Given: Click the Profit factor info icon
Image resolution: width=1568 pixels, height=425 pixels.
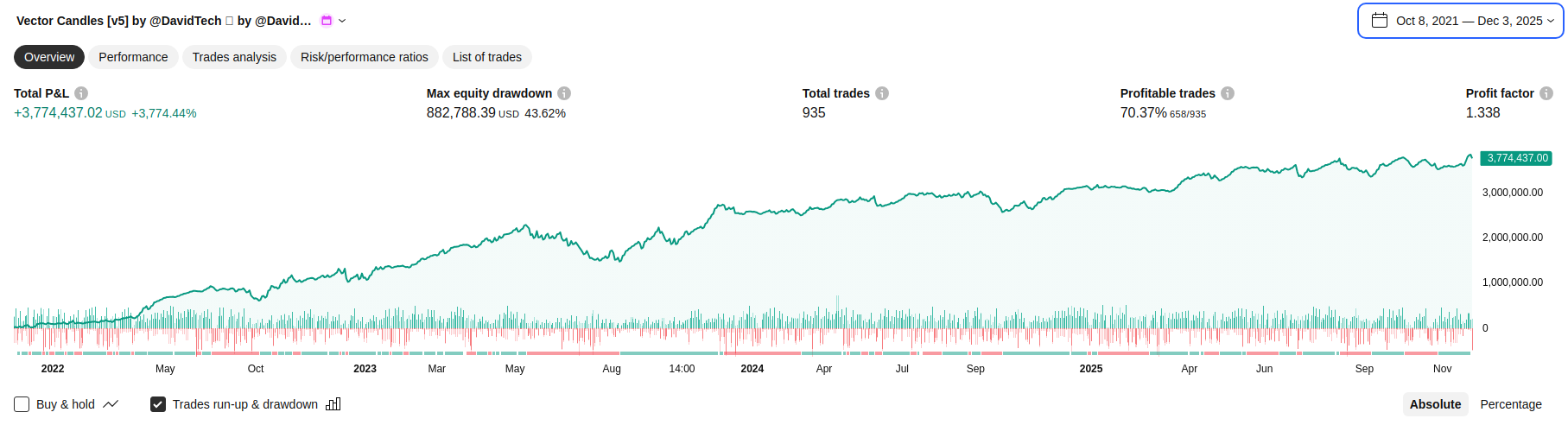Looking at the screenshot, I should tap(1546, 93).
